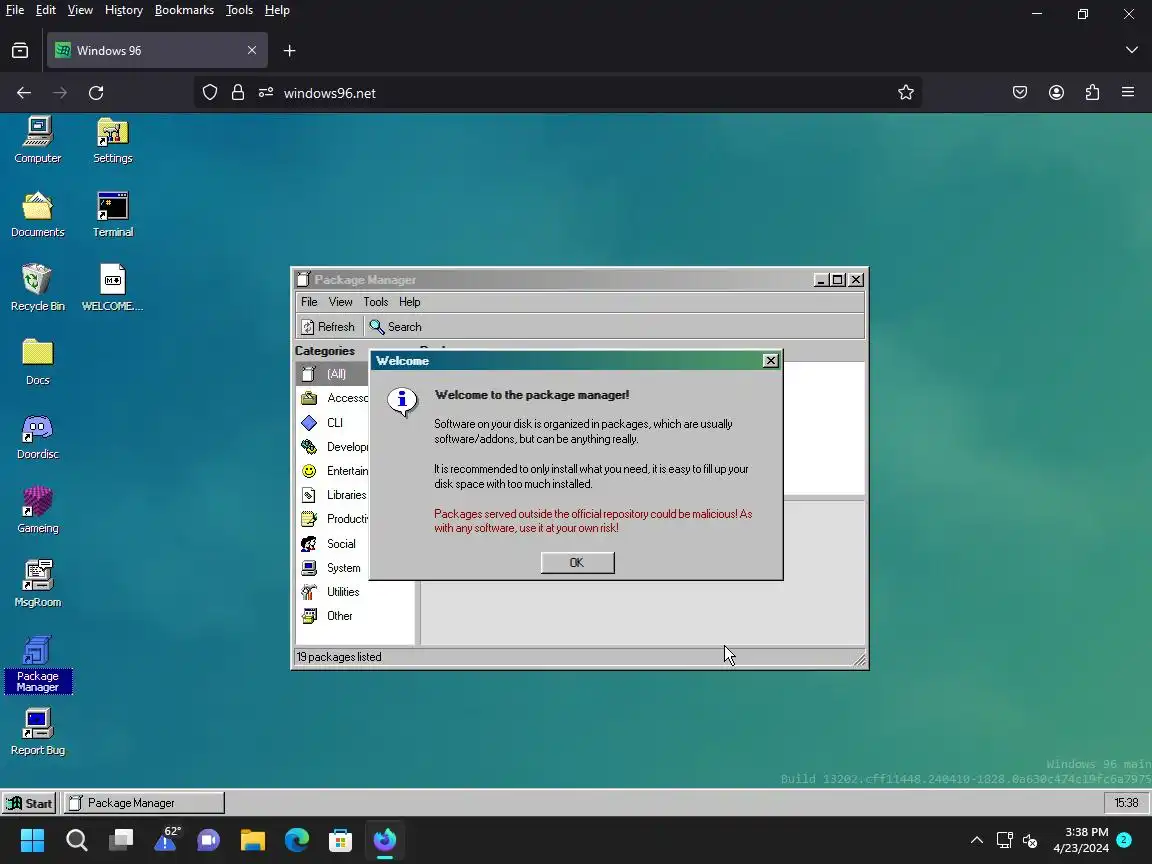Select the Productivity category

pyautogui.click(x=333, y=519)
